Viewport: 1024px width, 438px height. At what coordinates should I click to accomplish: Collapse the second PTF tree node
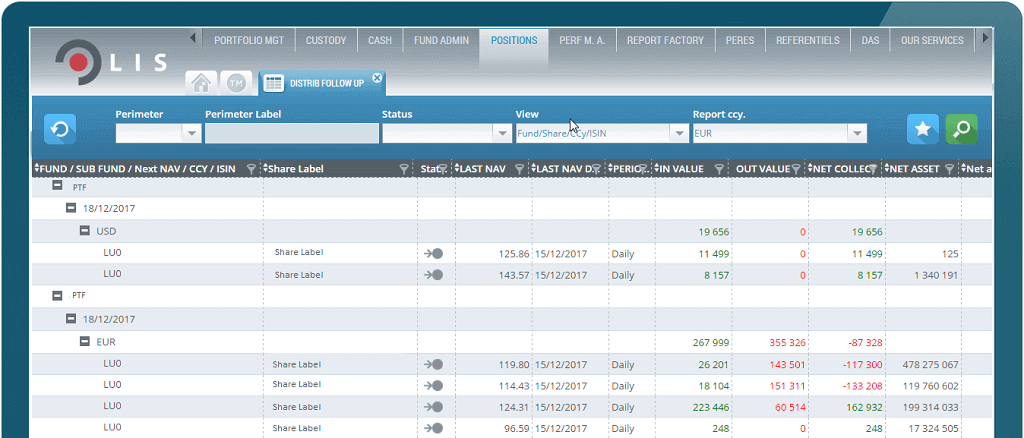(x=57, y=296)
